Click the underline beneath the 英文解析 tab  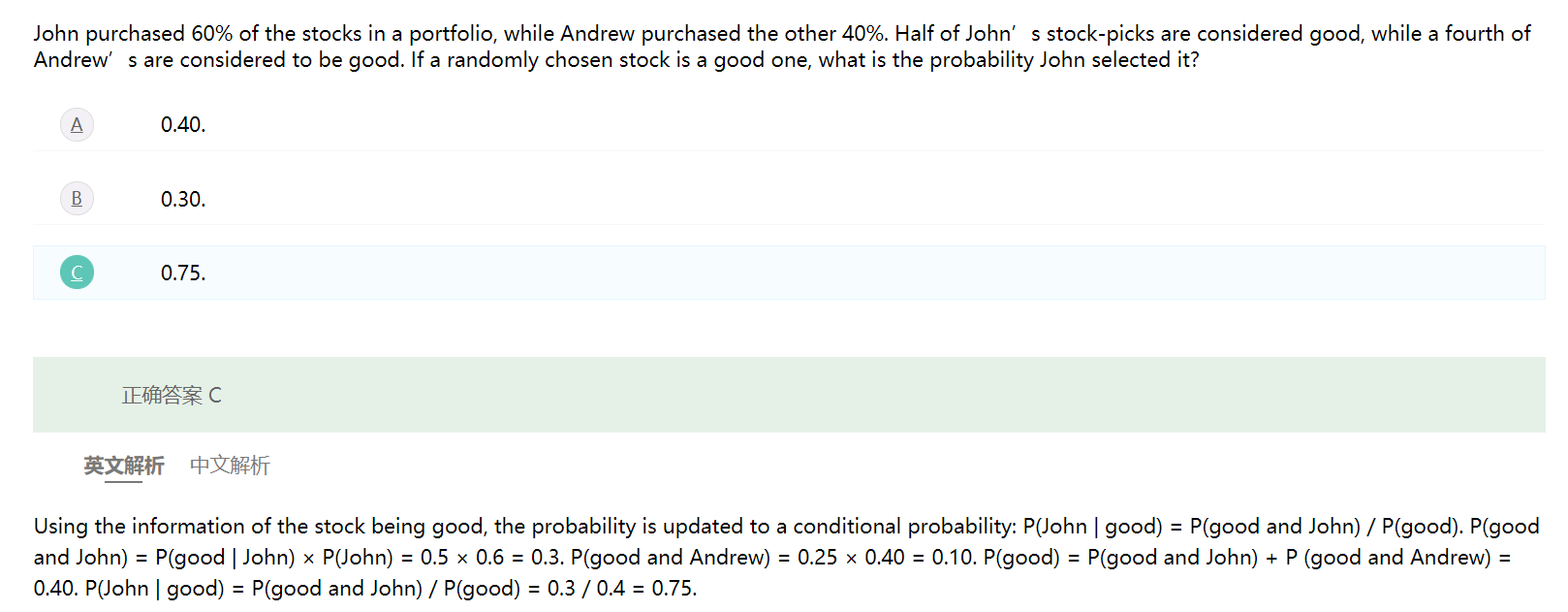(123, 481)
